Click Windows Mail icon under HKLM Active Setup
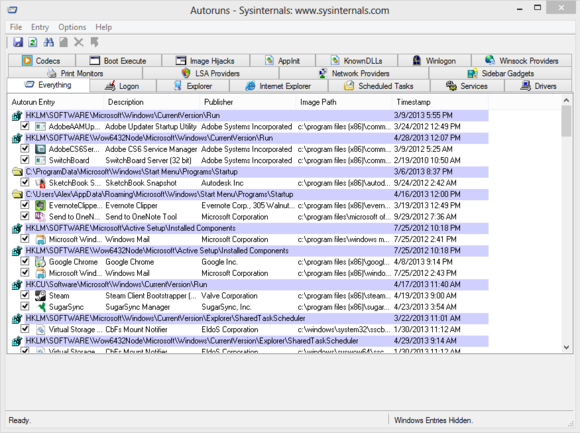Screen dimensions: 580x433 point(40,239)
